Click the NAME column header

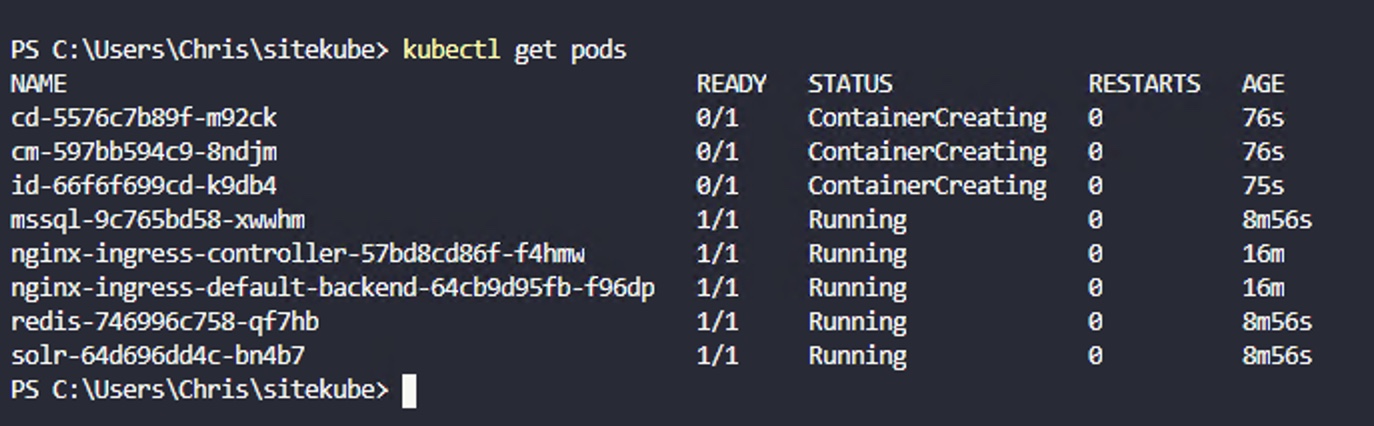click(x=39, y=84)
